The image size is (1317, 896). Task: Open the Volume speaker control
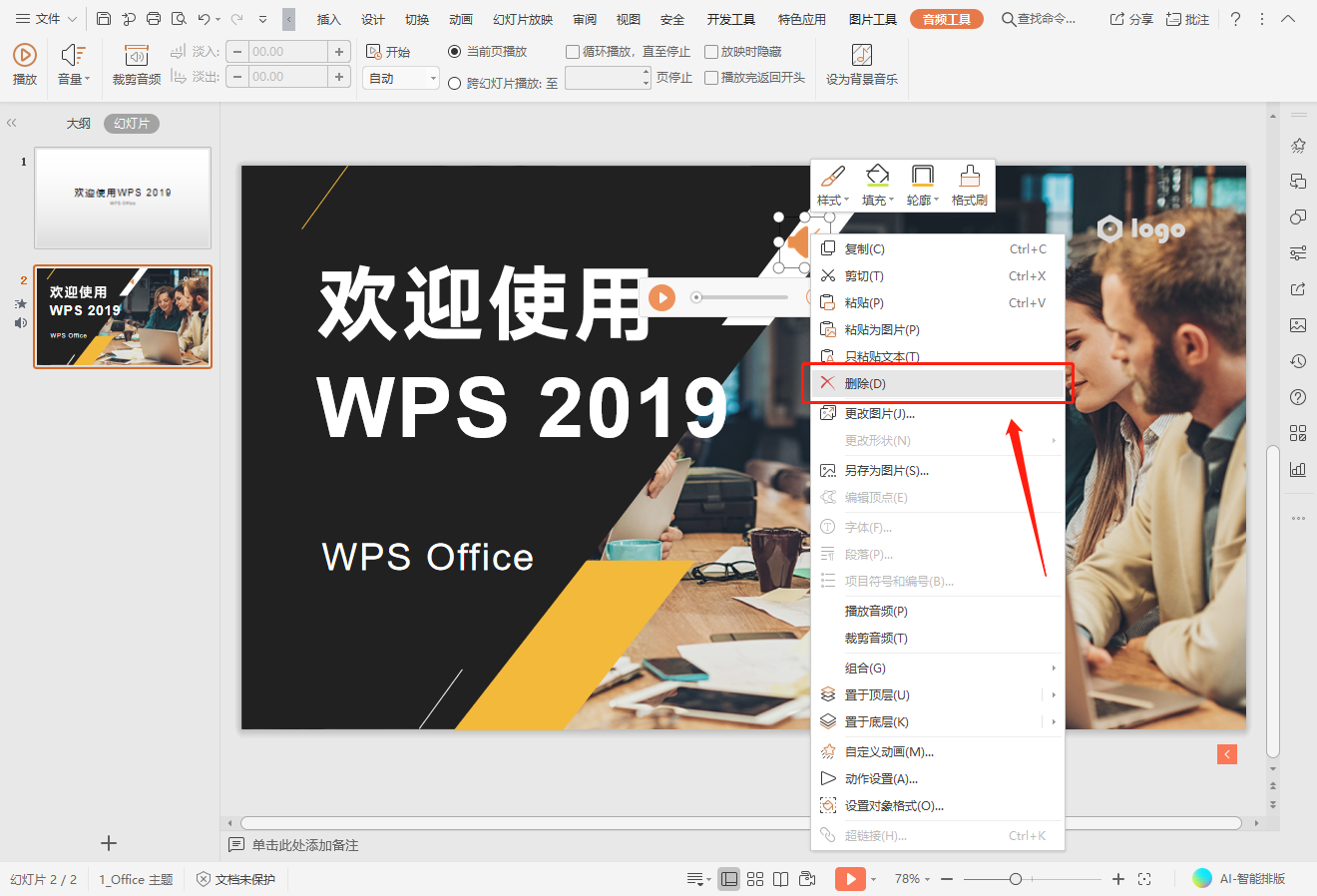tap(73, 56)
